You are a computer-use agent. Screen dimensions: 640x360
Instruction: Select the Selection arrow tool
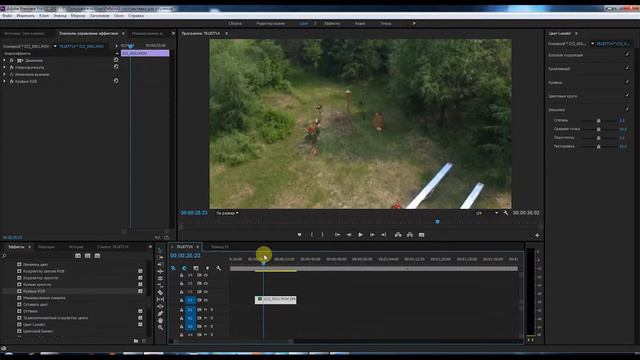coord(160,250)
